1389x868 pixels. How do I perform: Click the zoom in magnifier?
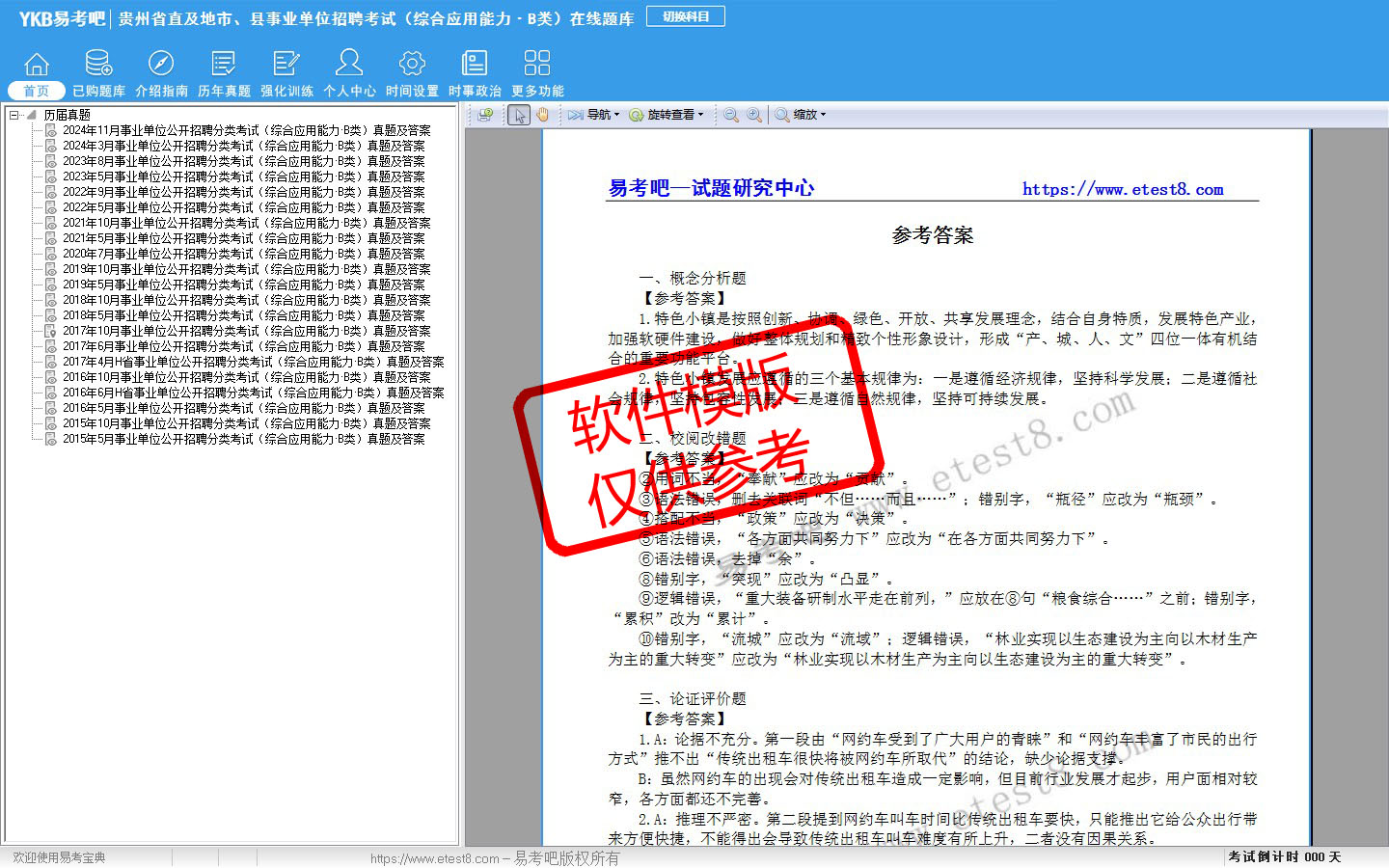754,115
